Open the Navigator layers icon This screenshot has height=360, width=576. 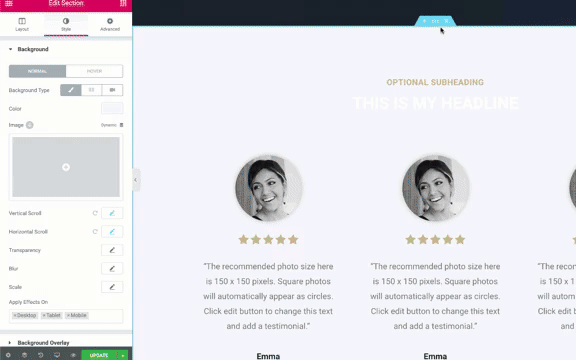[24, 355]
